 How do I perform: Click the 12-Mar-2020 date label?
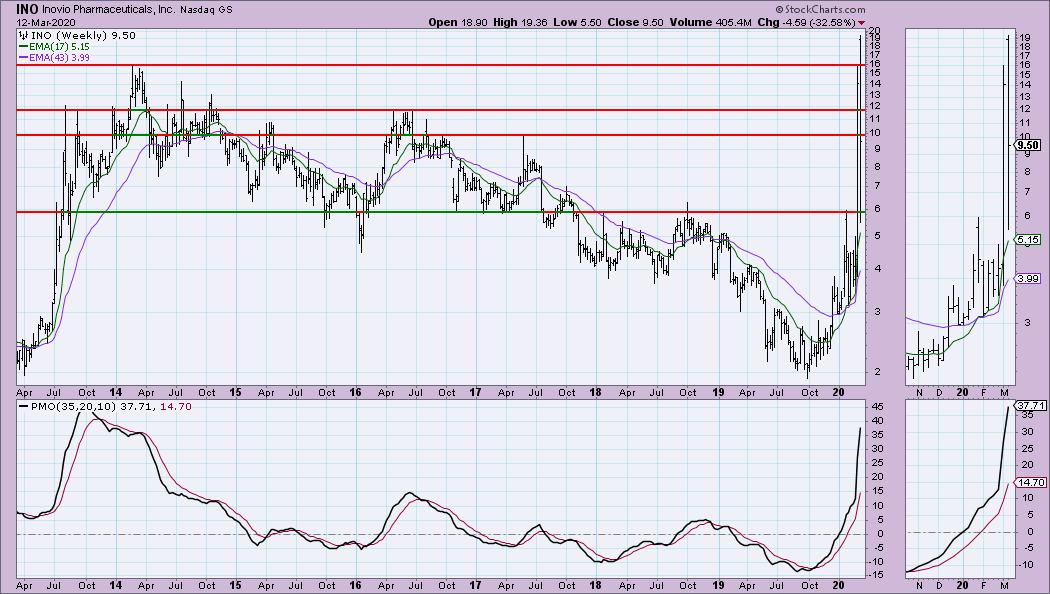pos(46,22)
